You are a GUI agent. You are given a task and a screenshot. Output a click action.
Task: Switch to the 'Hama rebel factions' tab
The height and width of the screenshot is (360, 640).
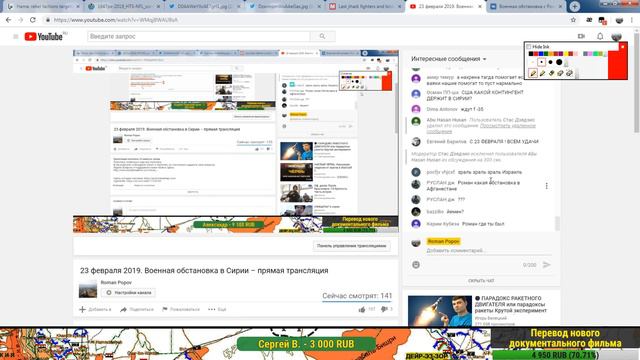43,7
